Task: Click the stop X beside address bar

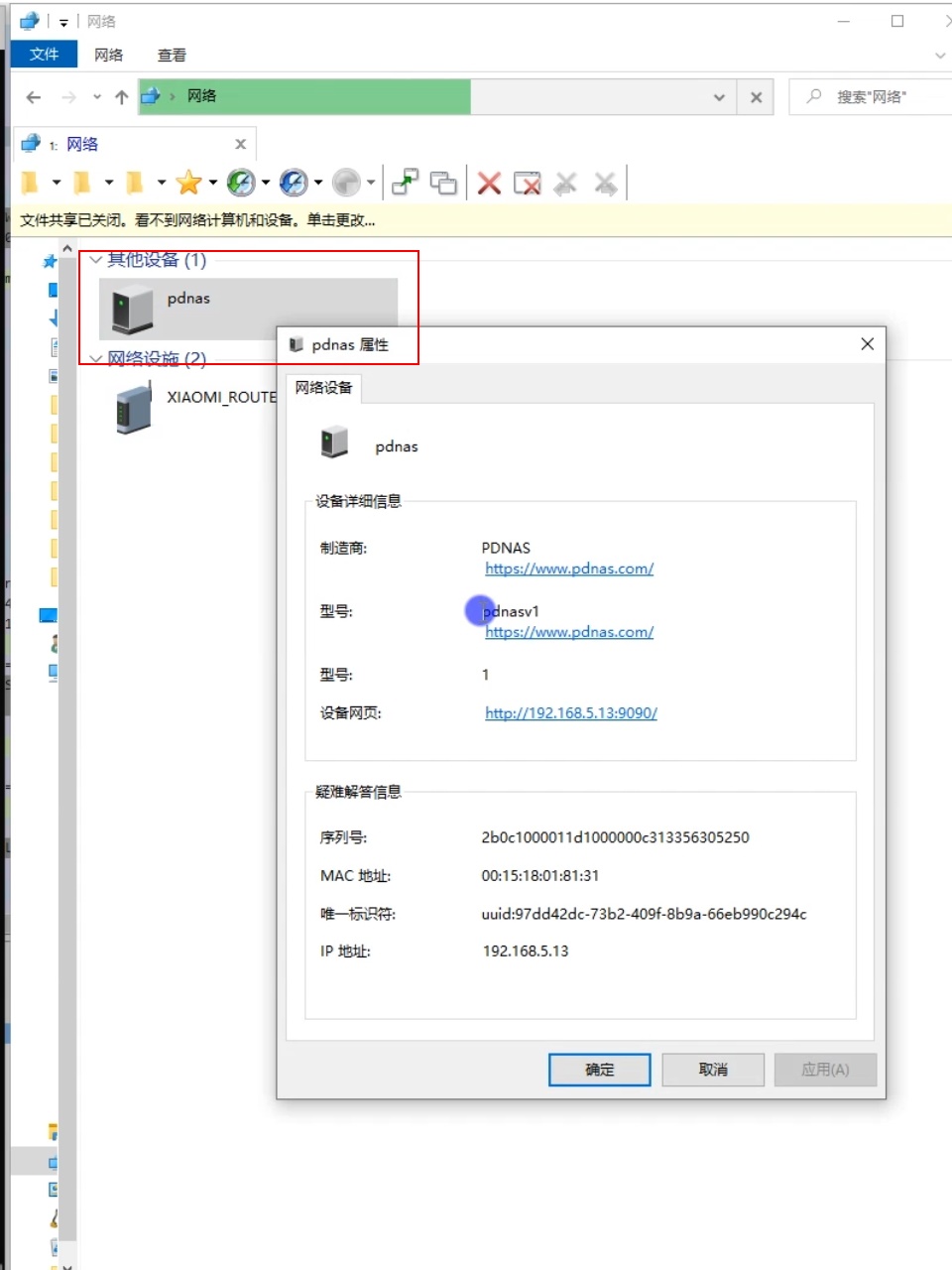Action: pos(757,97)
